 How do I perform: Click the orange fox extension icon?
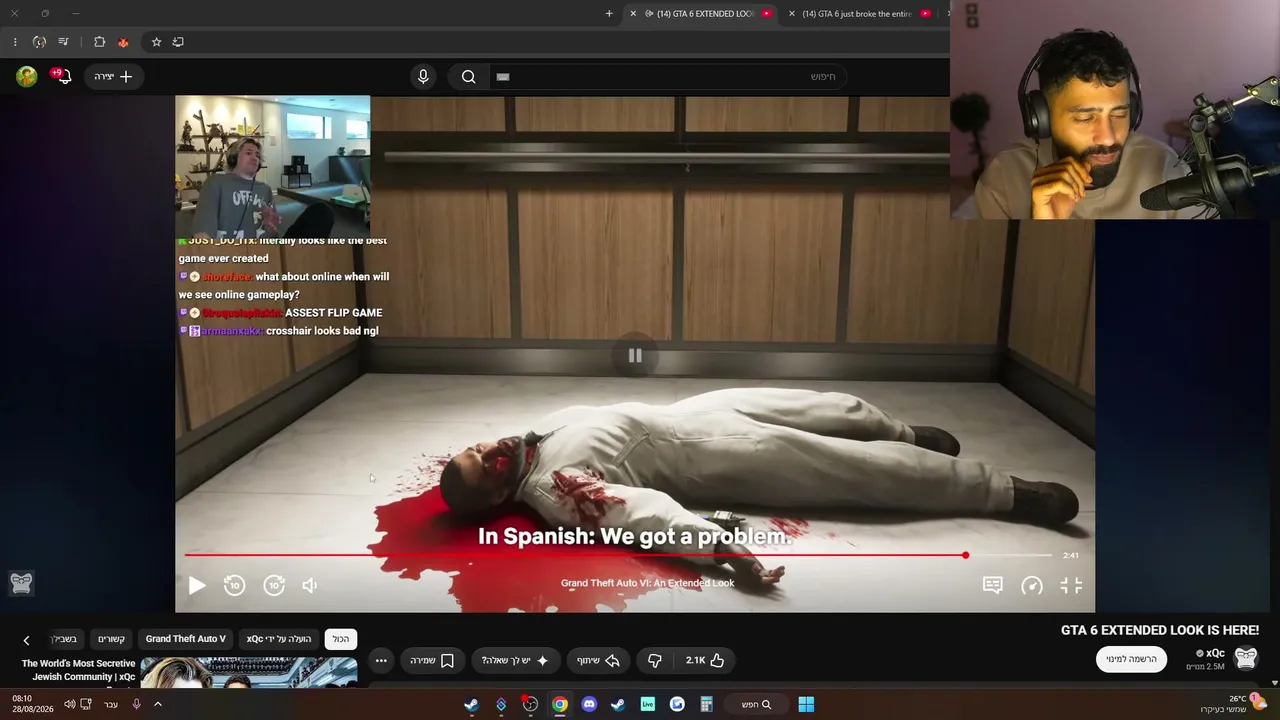coord(123,42)
